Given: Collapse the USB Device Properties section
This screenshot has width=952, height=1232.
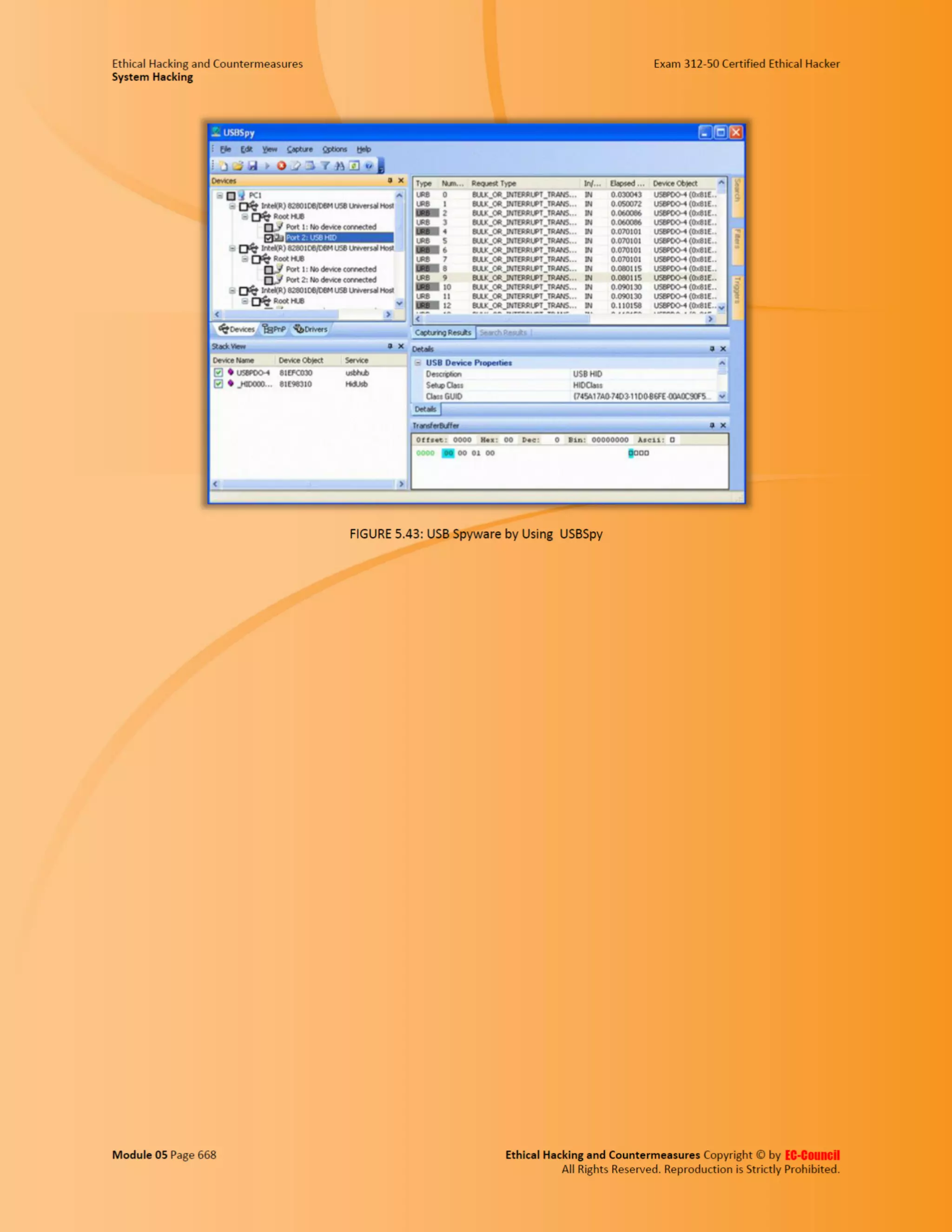Looking at the screenshot, I should [x=418, y=363].
